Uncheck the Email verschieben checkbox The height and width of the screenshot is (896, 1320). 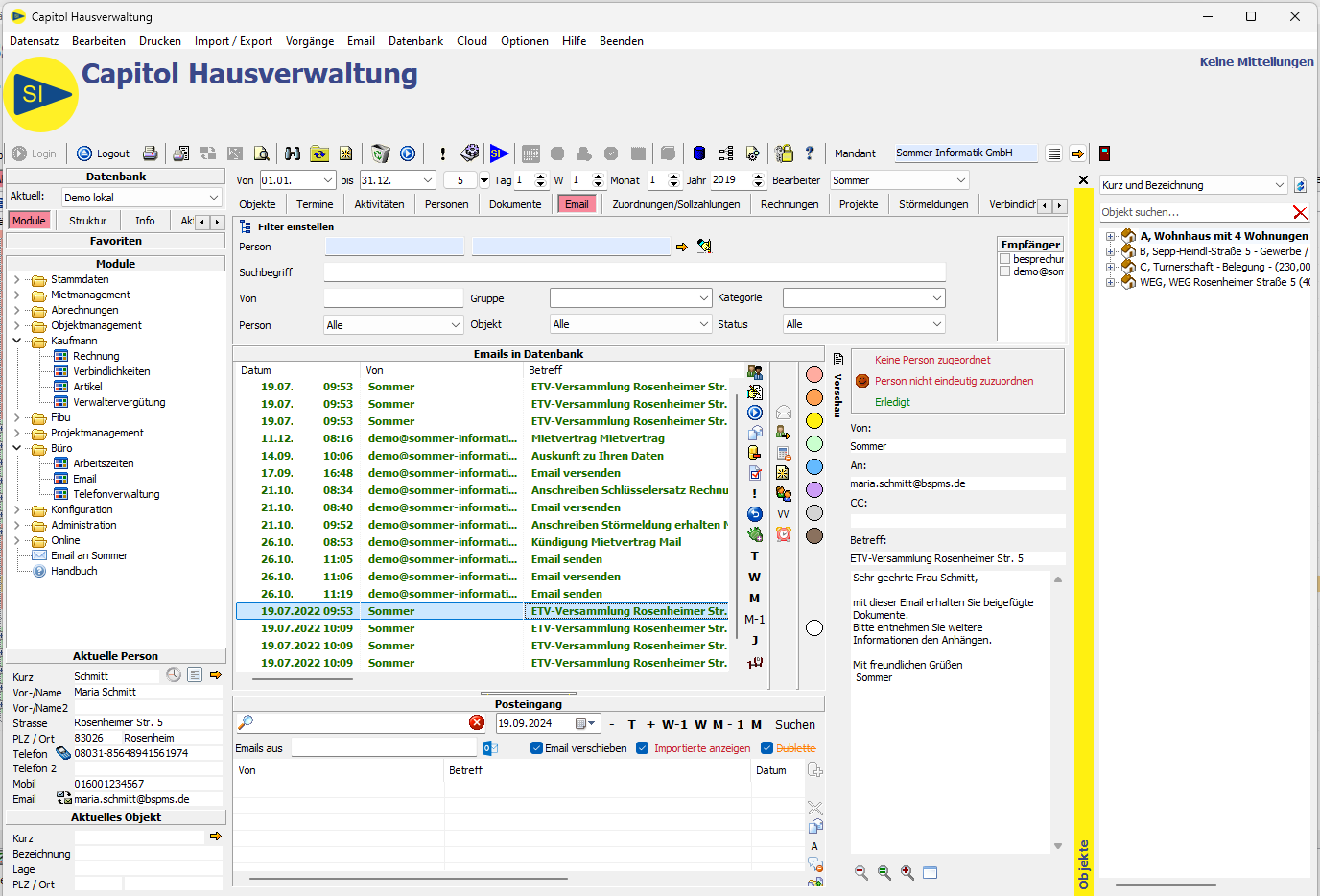click(x=537, y=748)
